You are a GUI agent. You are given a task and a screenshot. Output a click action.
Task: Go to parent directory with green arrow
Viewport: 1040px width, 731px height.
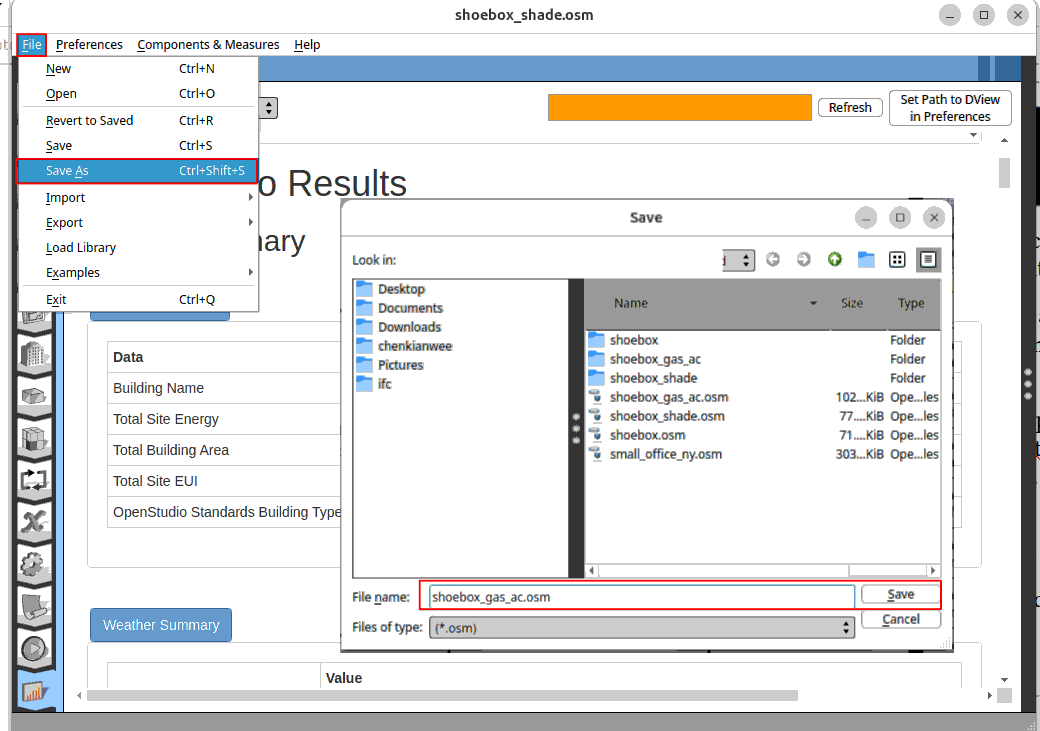pos(834,260)
